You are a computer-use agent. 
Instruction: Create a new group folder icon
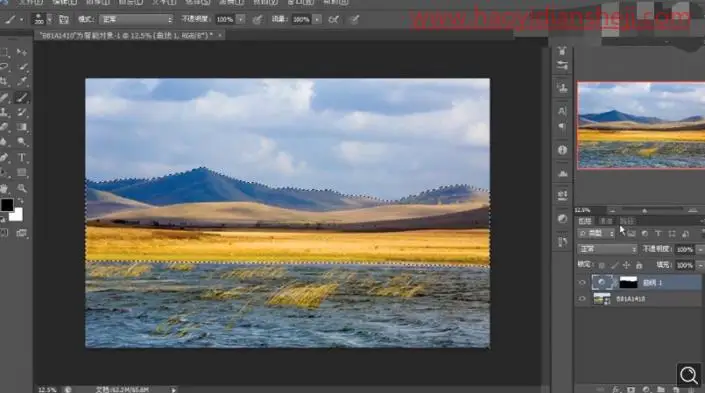point(661,389)
